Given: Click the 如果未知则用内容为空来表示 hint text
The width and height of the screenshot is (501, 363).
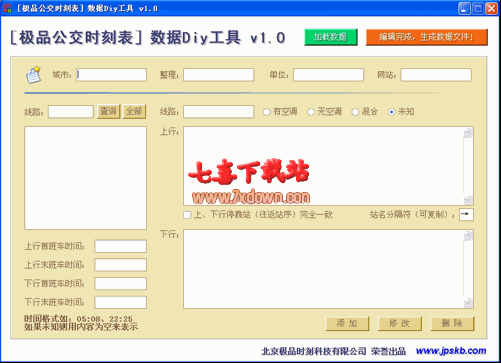Looking at the screenshot, I should point(81,327).
